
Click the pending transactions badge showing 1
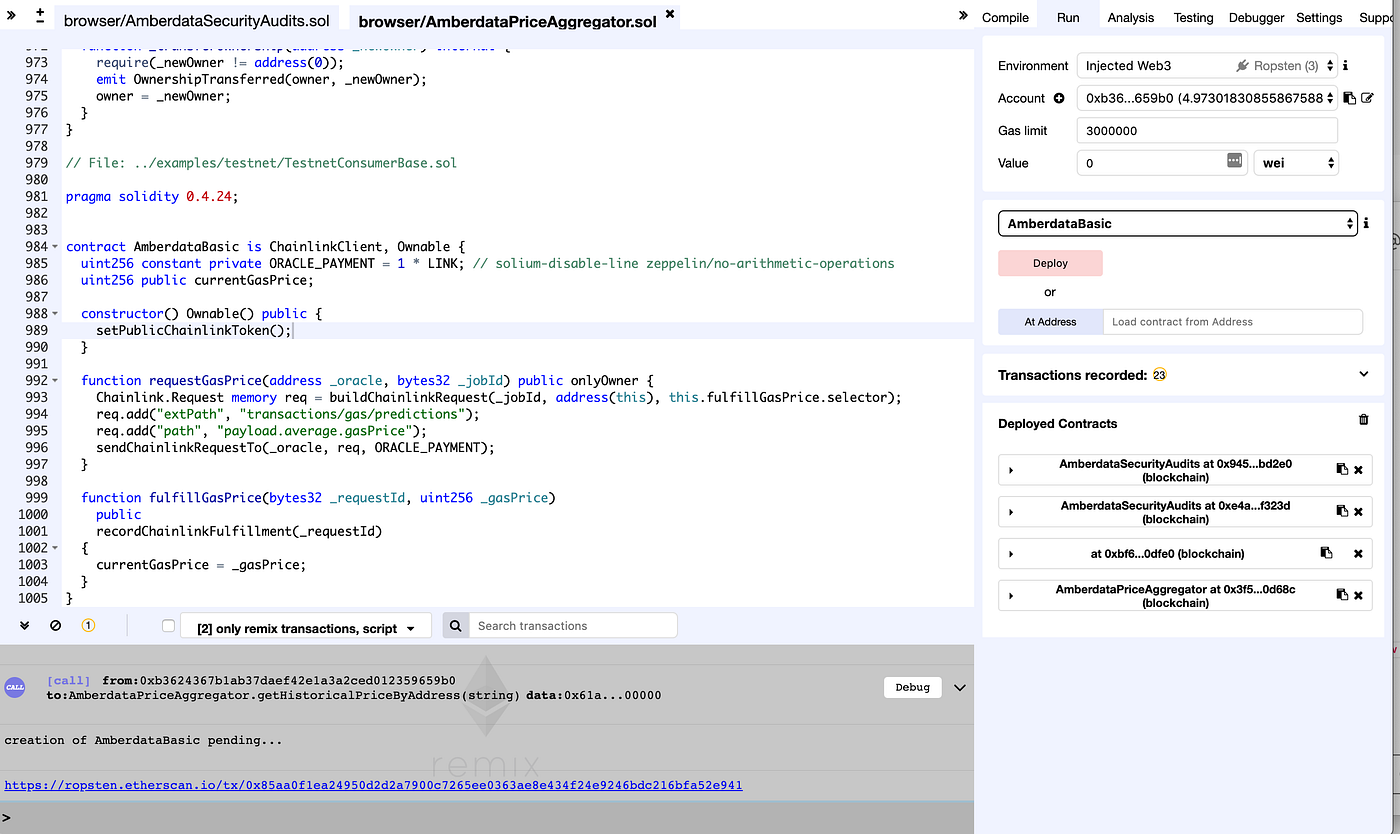88,625
